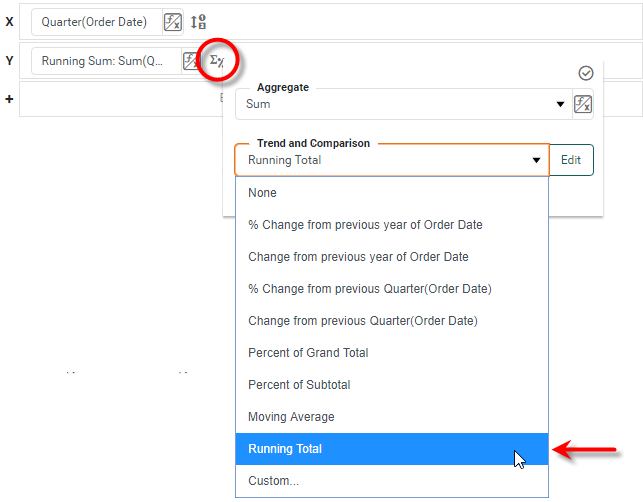Choose % Change from previous year option
643x502 pixels.
point(365,225)
